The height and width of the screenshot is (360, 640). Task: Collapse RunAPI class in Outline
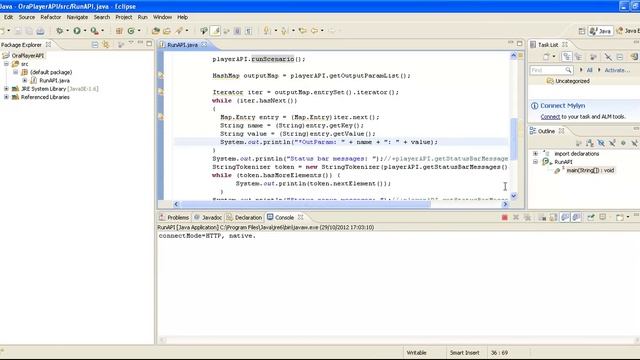point(536,162)
